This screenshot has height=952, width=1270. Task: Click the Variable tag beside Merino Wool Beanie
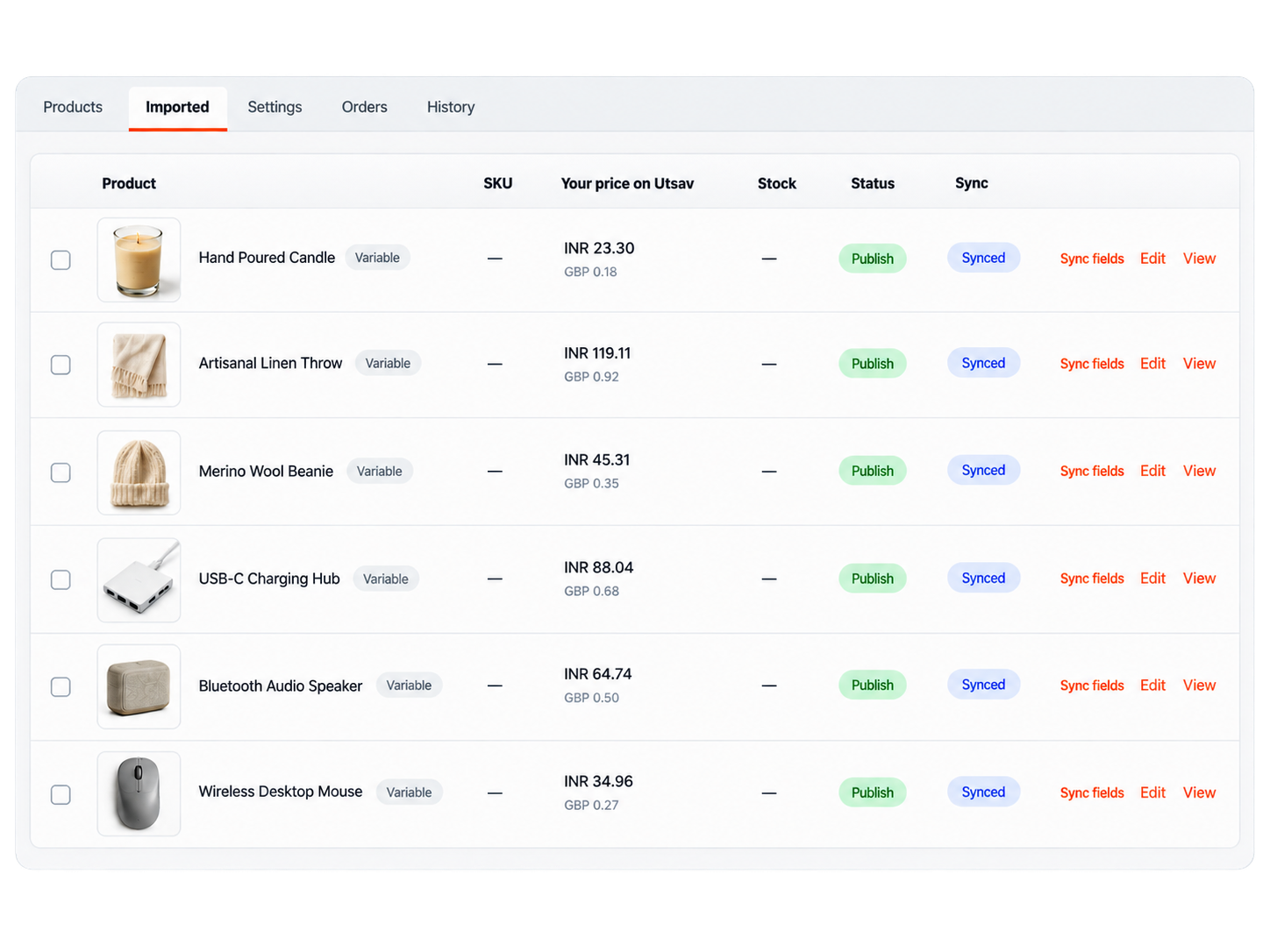coord(380,472)
